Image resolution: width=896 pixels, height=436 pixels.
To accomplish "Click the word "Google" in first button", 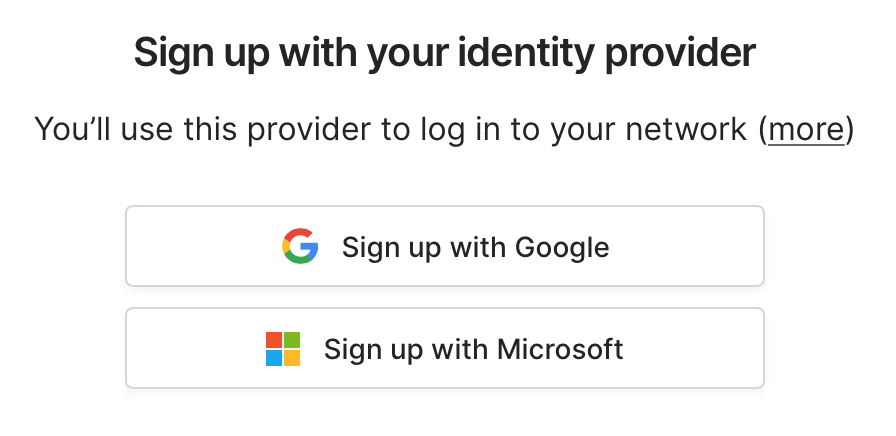I will (x=562, y=247).
